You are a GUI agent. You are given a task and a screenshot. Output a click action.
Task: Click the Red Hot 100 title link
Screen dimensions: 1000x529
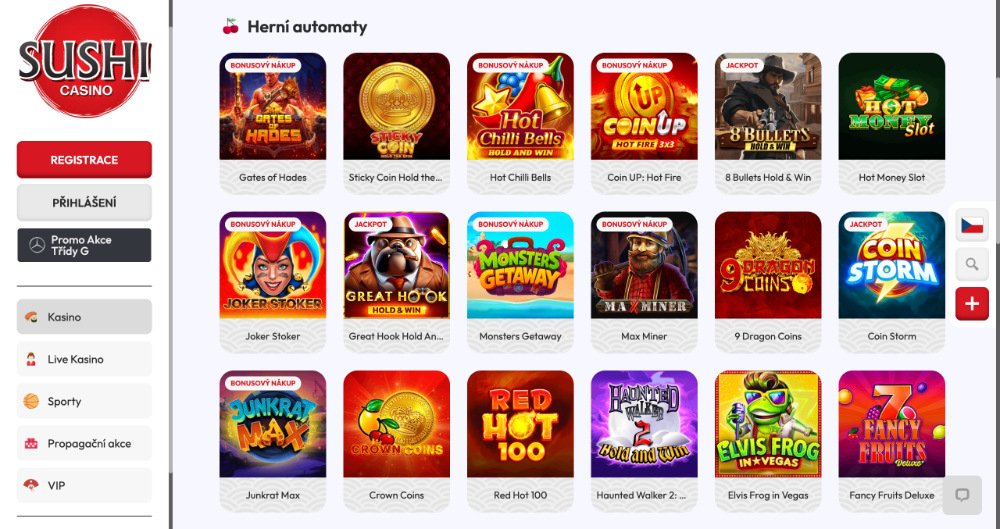(x=520, y=495)
